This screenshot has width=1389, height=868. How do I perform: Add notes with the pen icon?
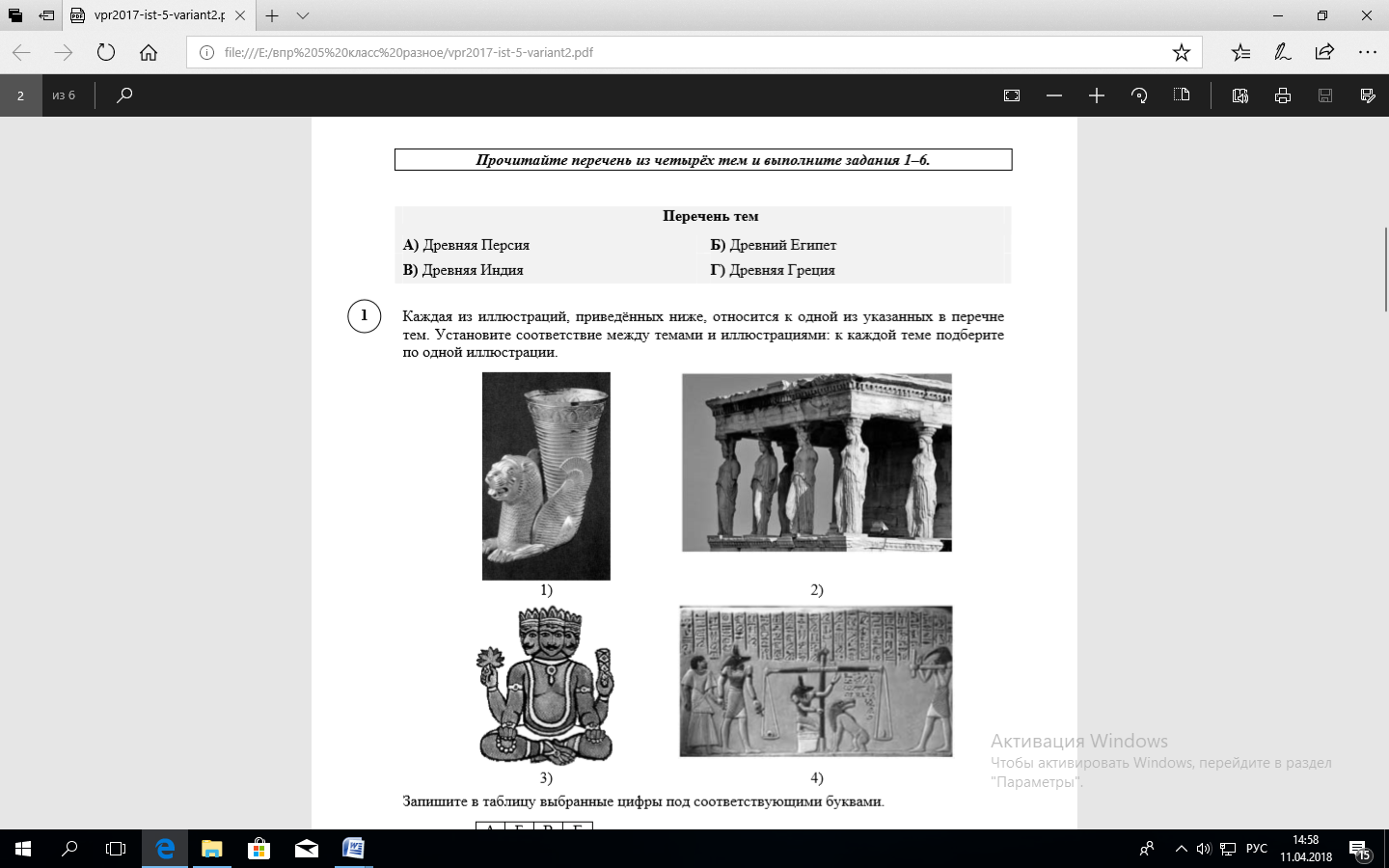1283,52
